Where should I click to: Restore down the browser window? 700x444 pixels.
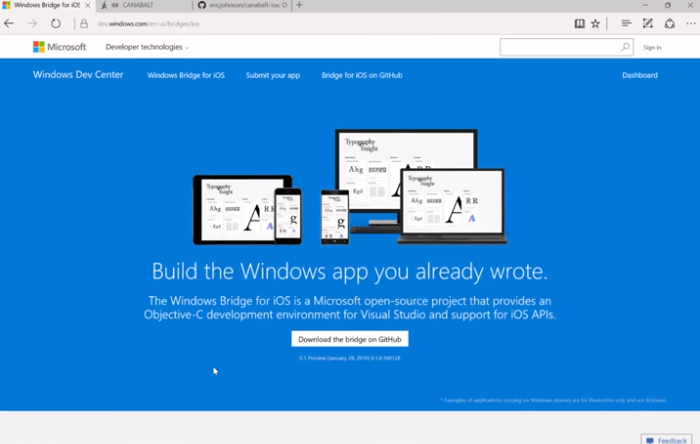pos(668,5)
